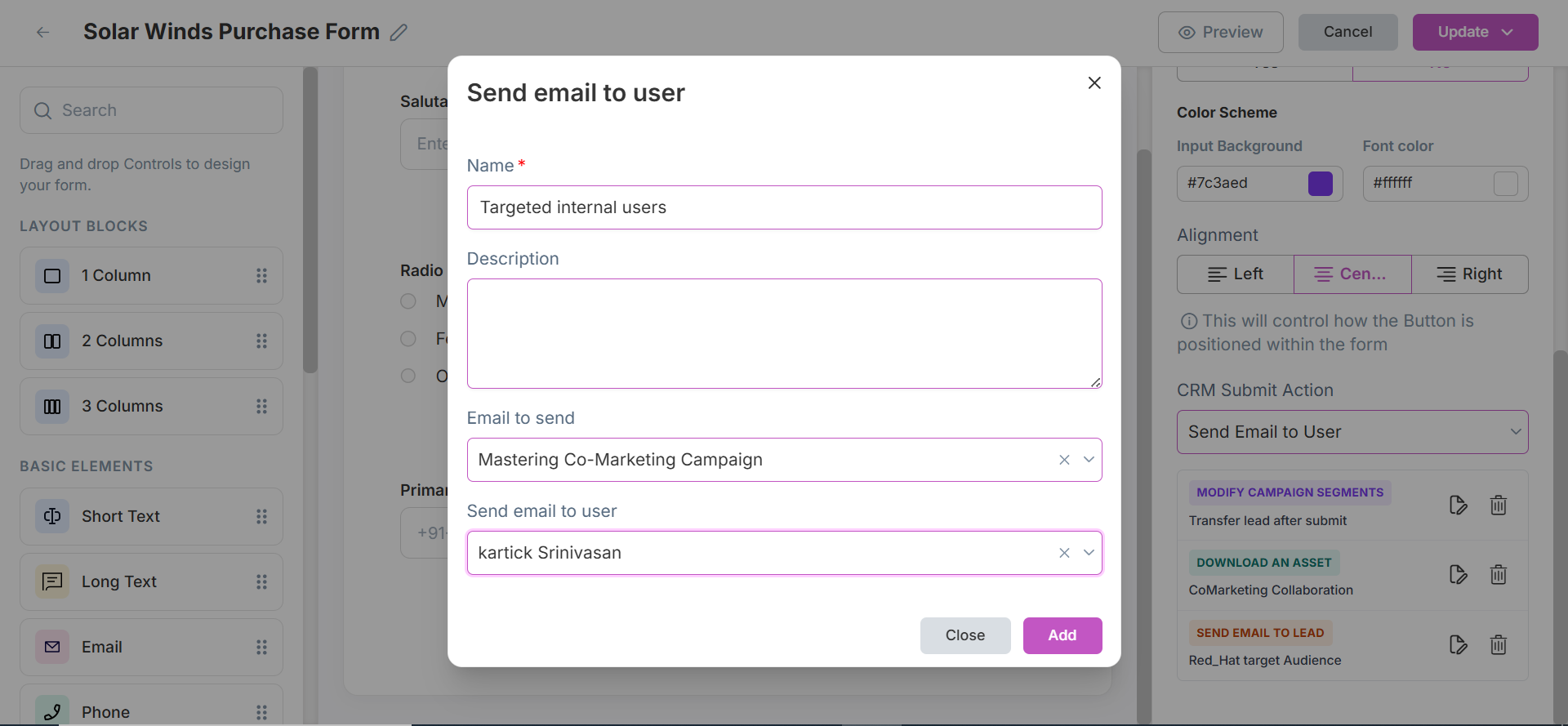Clear the Mastering Co-Marketing Campaign selection
Viewport: 1568px width, 726px height.
(x=1064, y=460)
